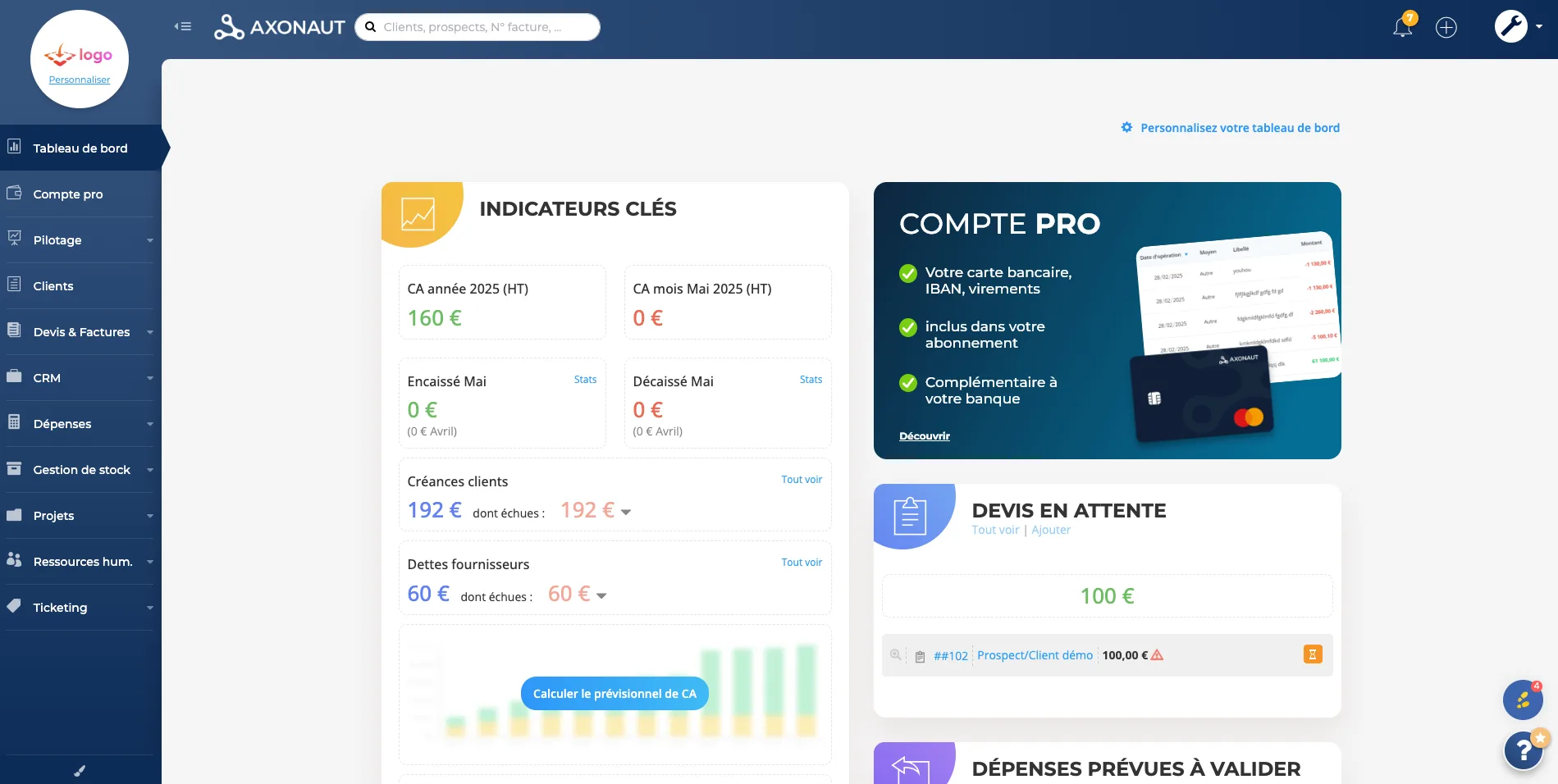The height and width of the screenshot is (784, 1558).
Task: Collapse the sidebar menu toggle icon
Action: pos(182,26)
